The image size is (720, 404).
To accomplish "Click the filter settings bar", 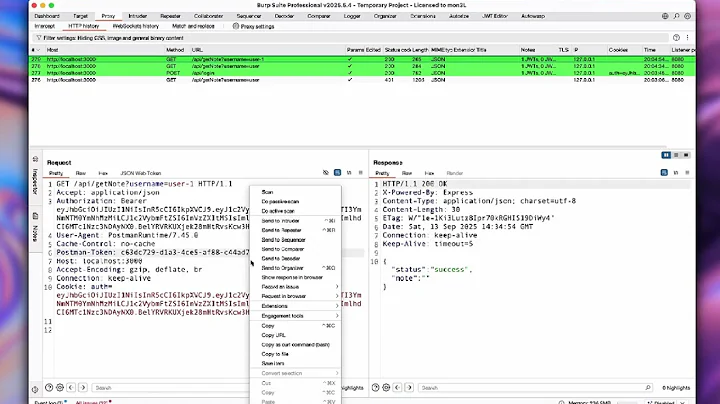I will point(351,38).
